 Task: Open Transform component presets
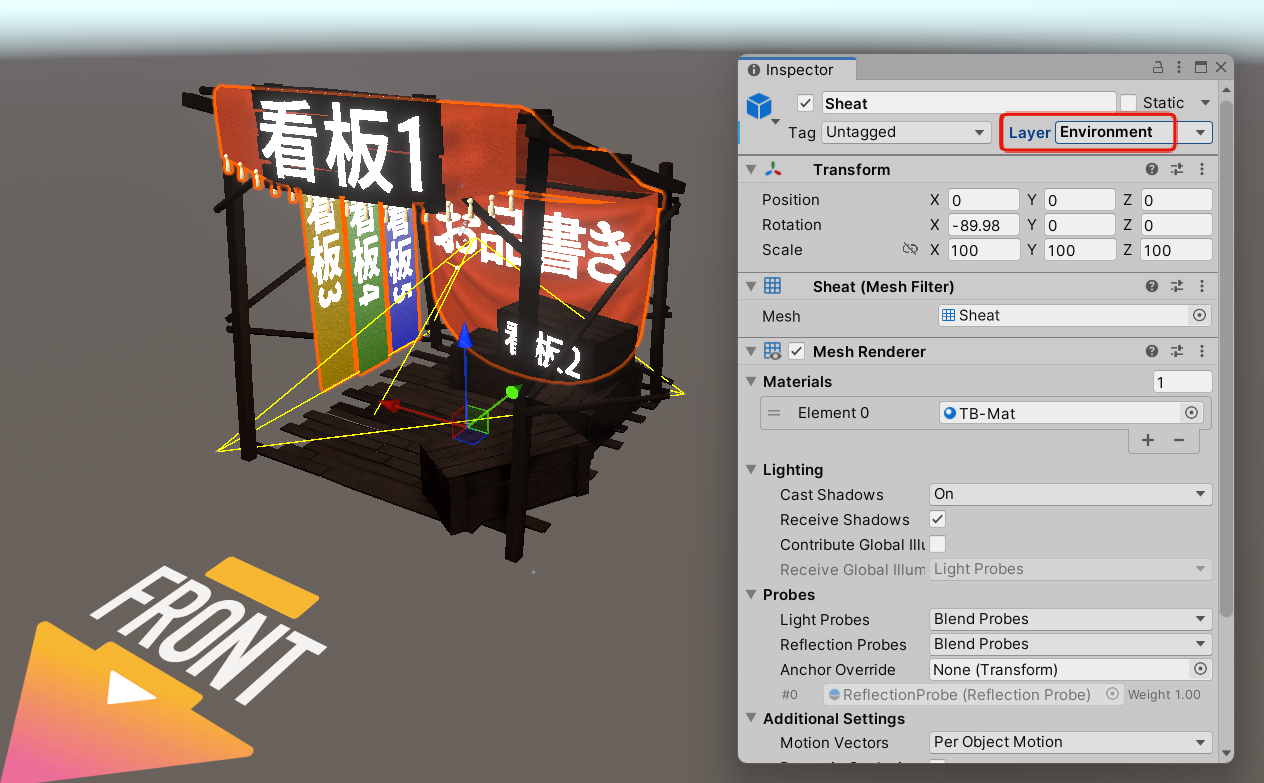coord(1177,170)
